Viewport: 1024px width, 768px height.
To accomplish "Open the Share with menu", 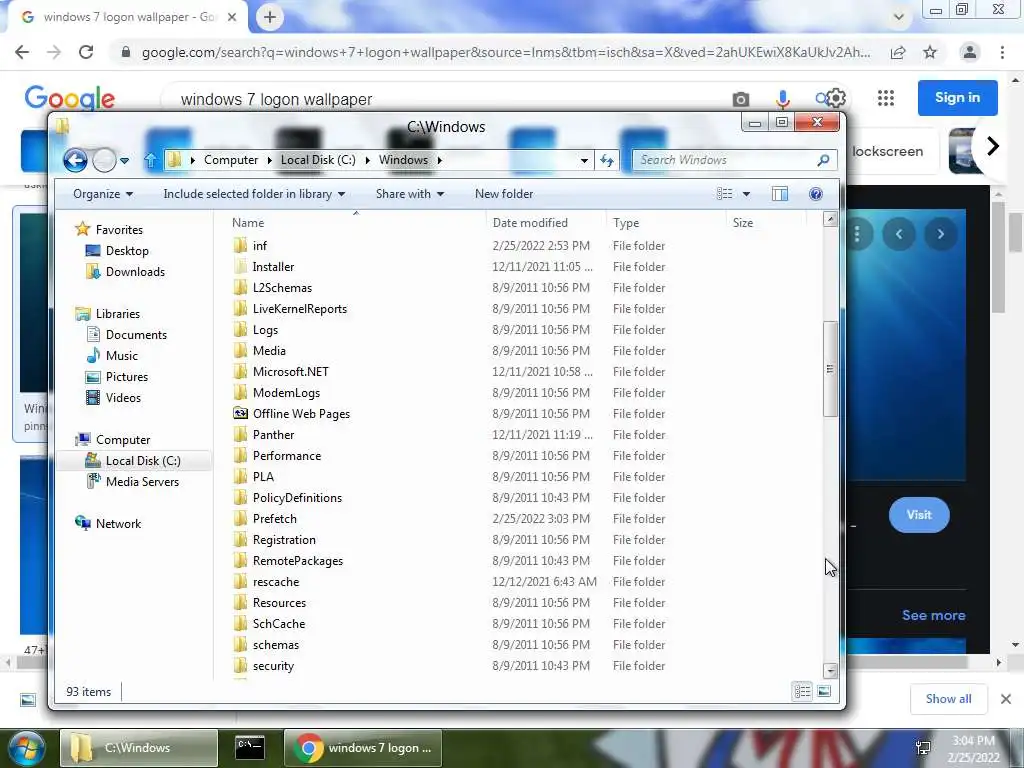I will point(409,194).
